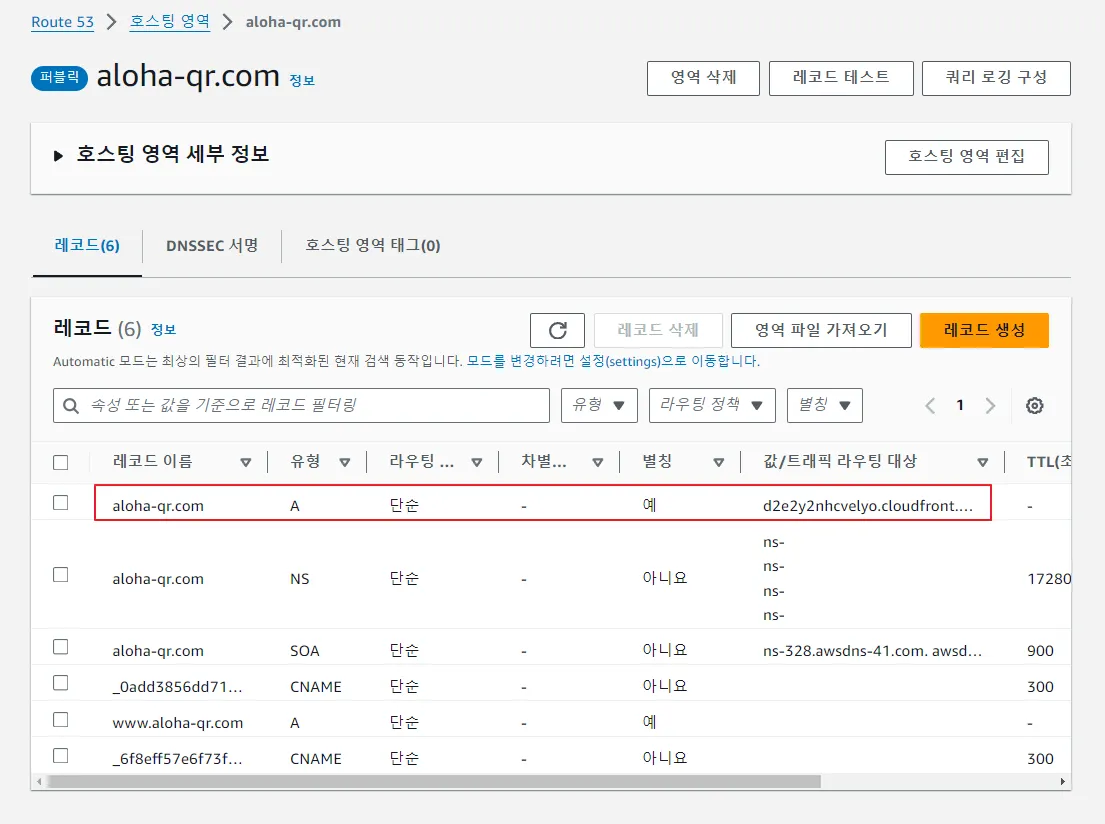Click the NS type cell
1105x824 pixels.
pyautogui.click(x=300, y=579)
